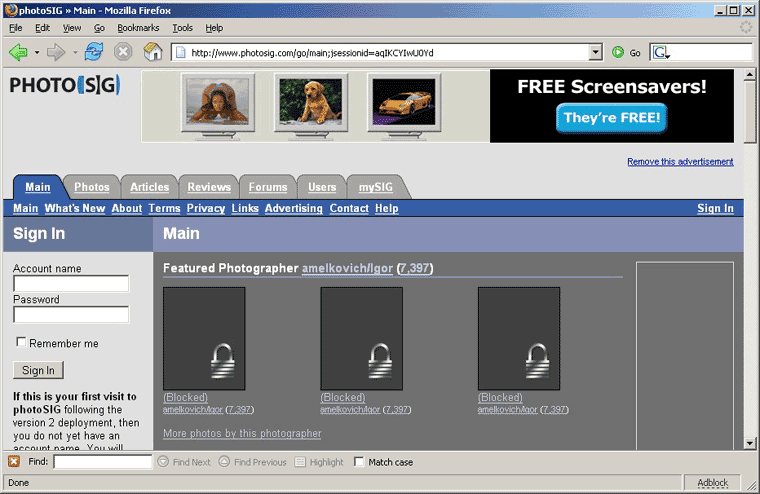760x494 pixels.
Task: Open the Back history dropdown arrow
Action: coord(37,52)
